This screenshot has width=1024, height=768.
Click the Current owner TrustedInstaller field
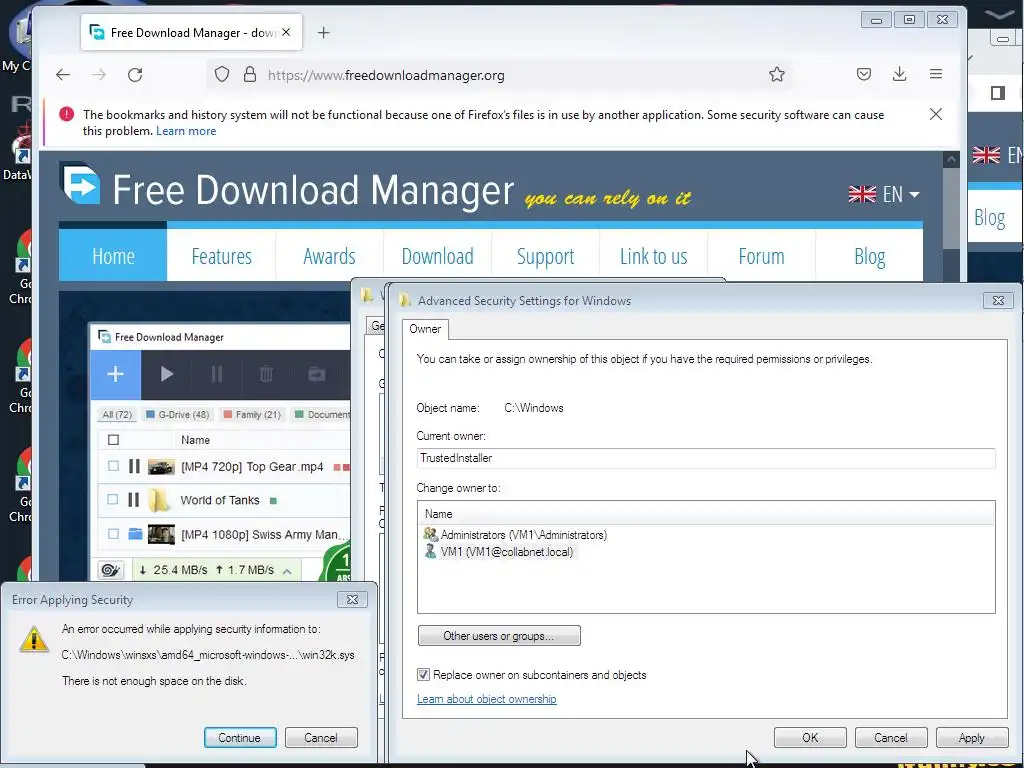pyautogui.click(x=706, y=458)
